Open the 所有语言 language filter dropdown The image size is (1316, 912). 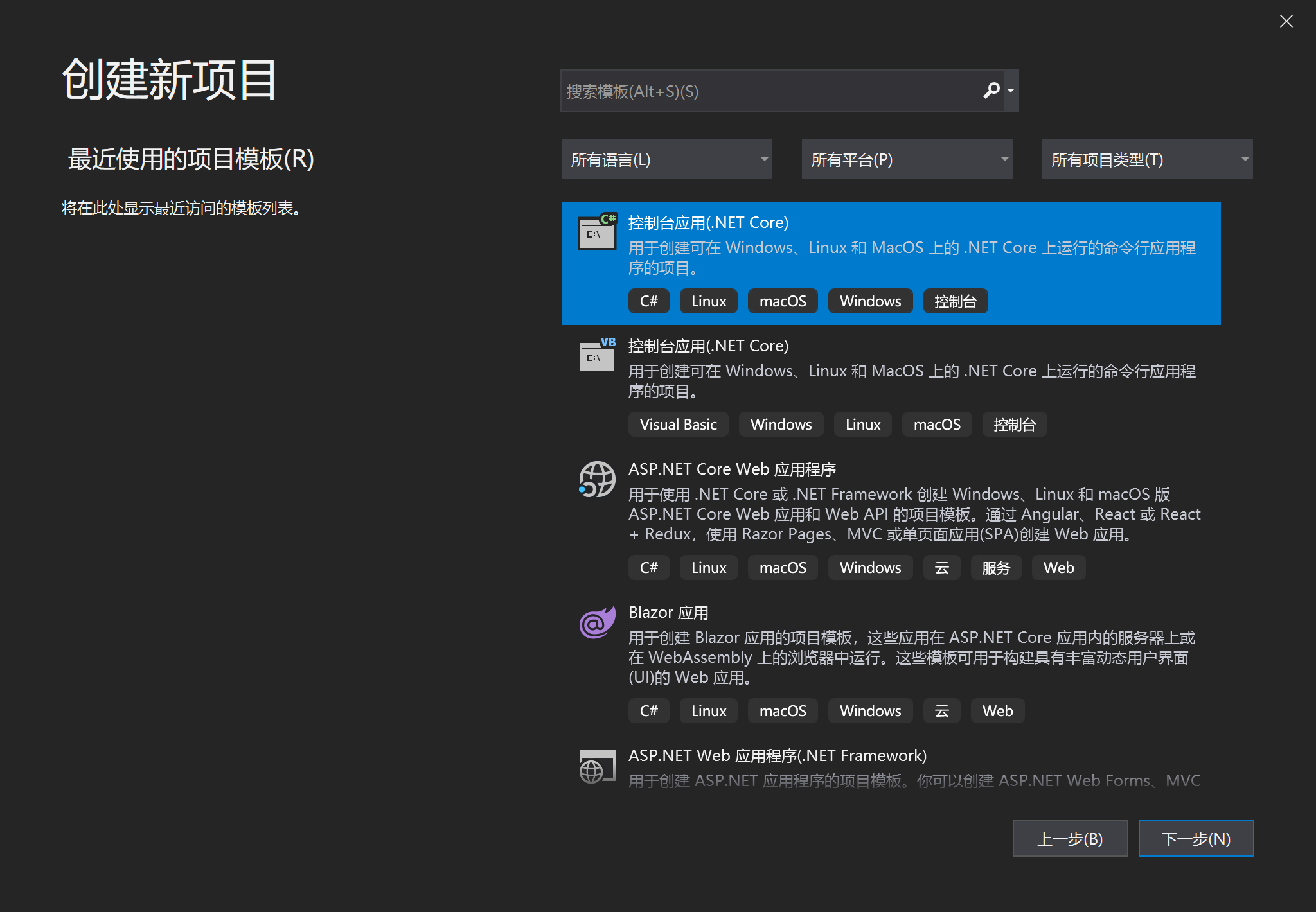(x=666, y=159)
